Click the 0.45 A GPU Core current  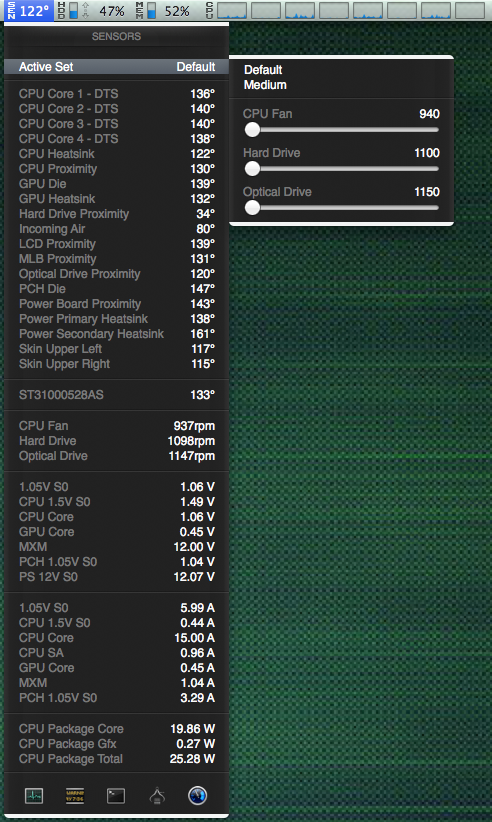click(198, 668)
